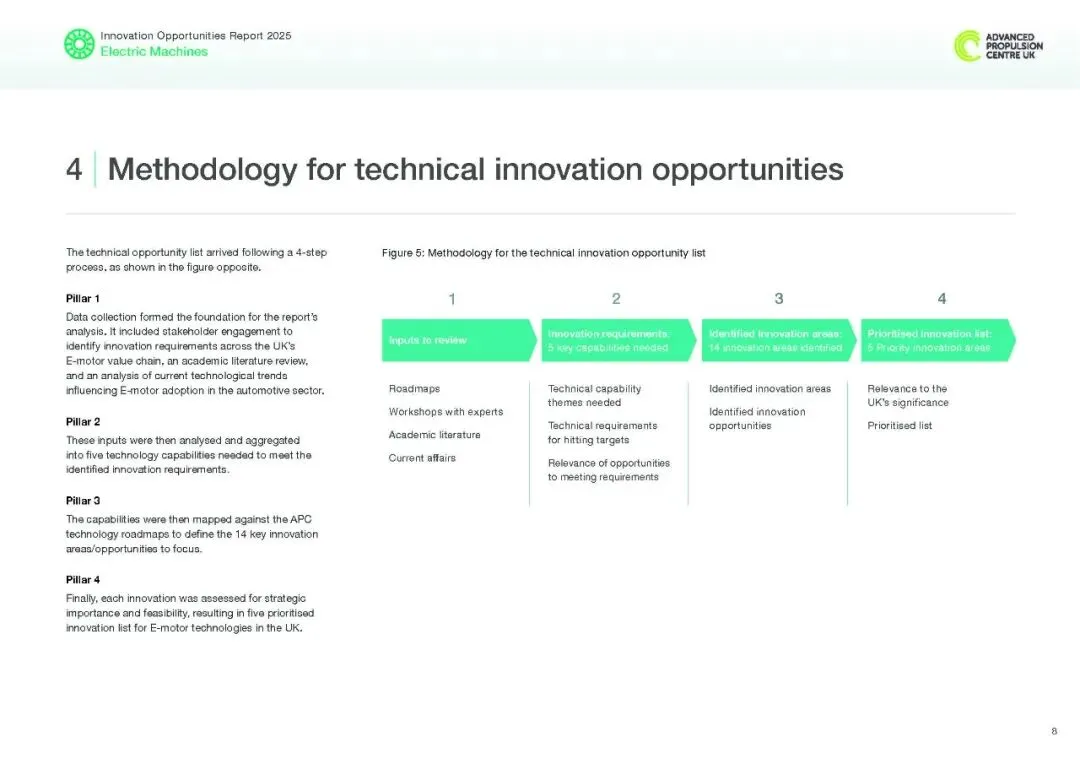Screen dimensions: 1080x764
Task: Click the page number 8
Action: point(1054,731)
